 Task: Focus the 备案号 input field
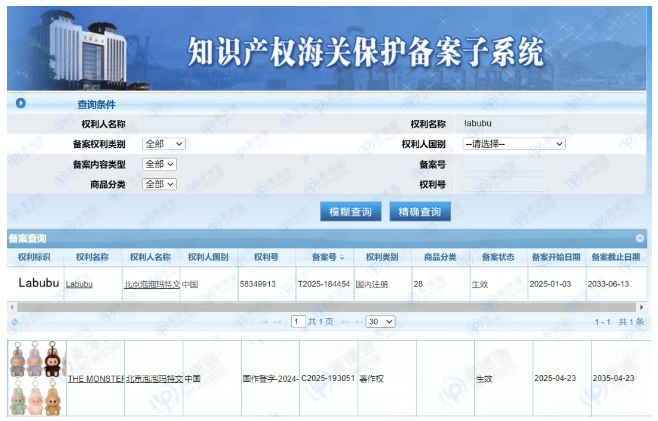pos(505,164)
